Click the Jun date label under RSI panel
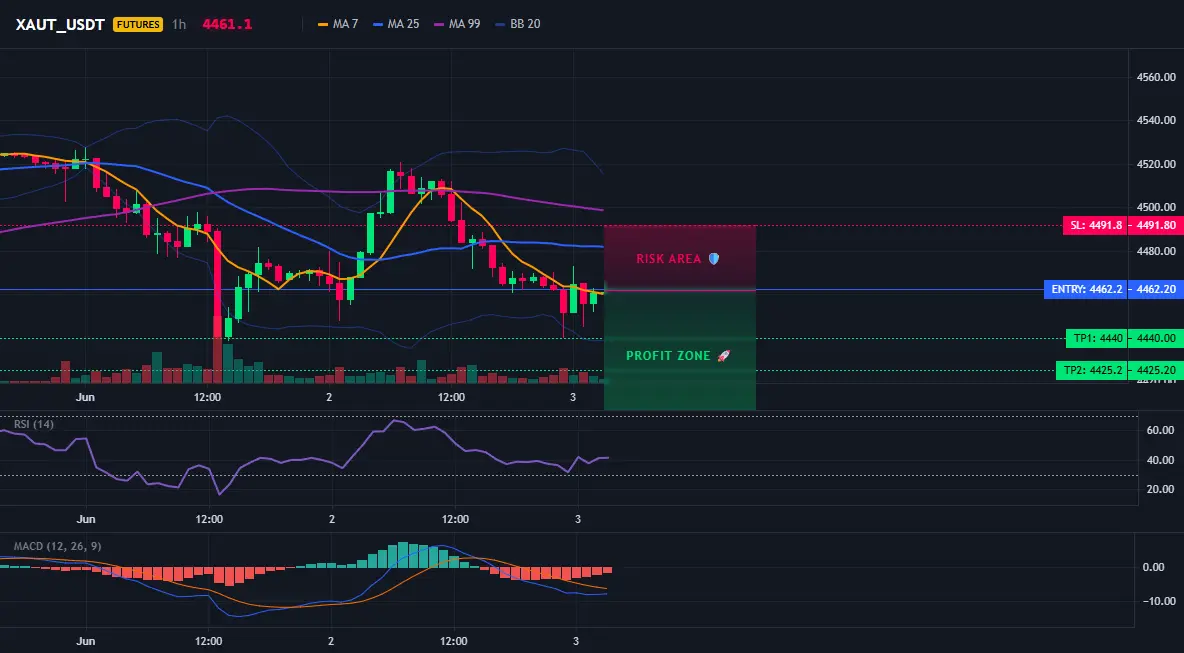Image resolution: width=1184 pixels, height=653 pixels. (x=86, y=519)
